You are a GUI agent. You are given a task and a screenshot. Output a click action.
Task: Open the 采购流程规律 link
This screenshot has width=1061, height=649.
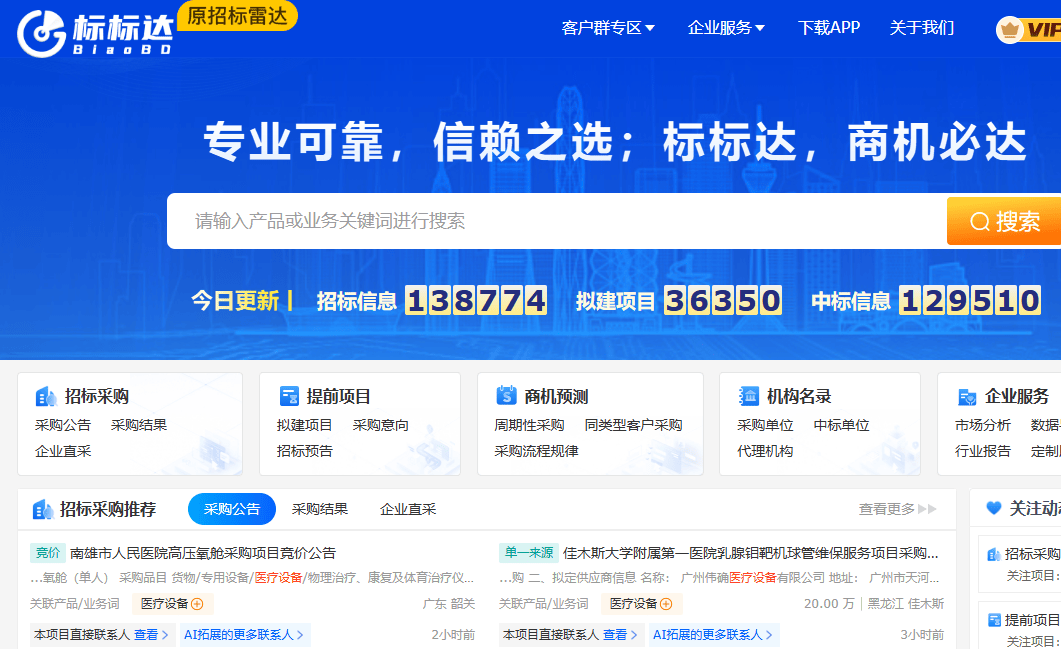pos(537,451)
